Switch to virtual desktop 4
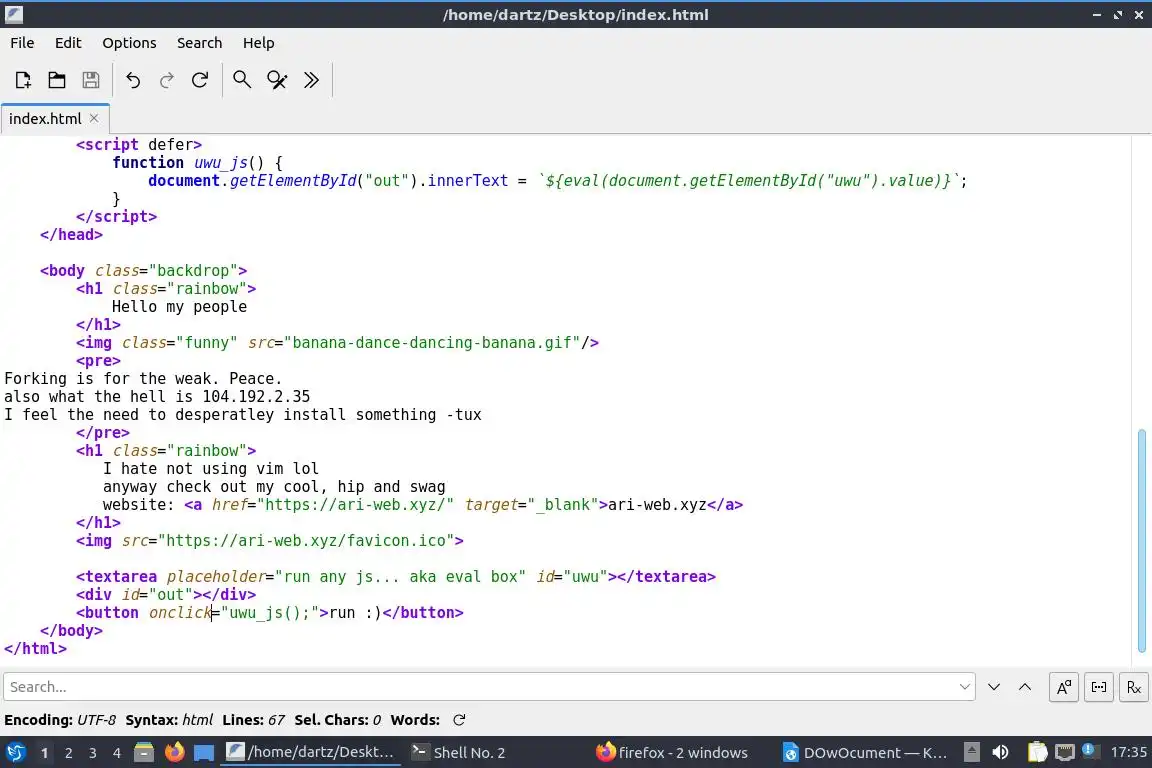This screenshot has height=768, width=1152. click(117, 753)
